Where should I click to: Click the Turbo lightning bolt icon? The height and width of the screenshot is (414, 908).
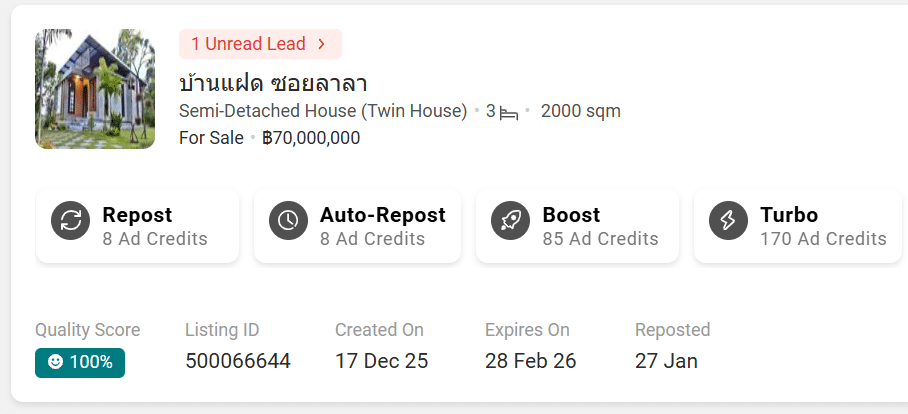click(728, 221)
